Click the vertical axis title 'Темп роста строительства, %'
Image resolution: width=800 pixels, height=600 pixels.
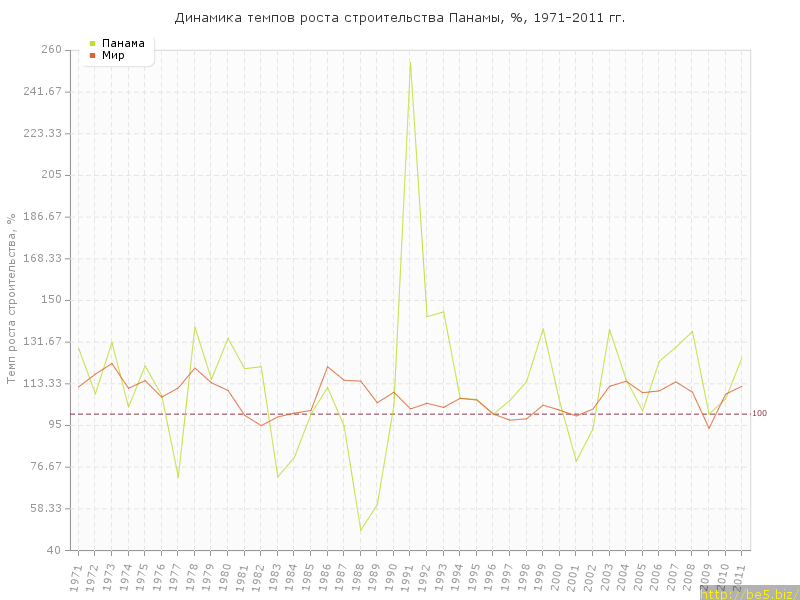pos(11,299)
